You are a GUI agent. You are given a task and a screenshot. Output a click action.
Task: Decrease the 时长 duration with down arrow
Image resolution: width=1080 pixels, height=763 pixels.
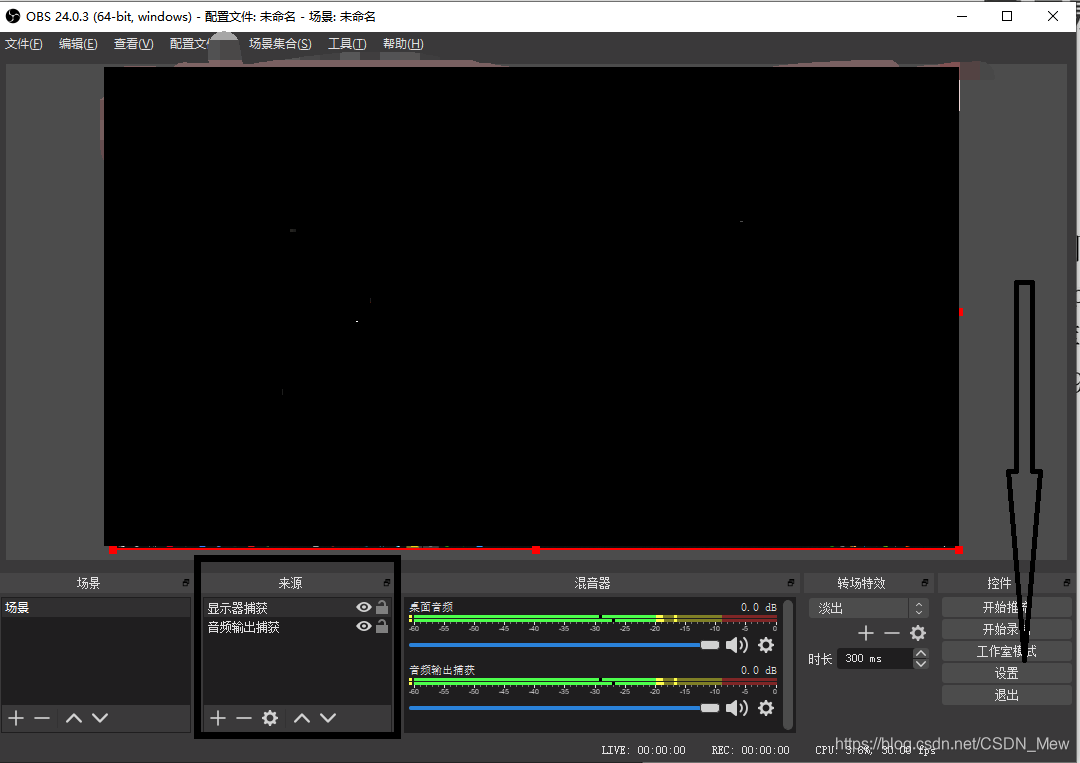(x=921, y=664)
